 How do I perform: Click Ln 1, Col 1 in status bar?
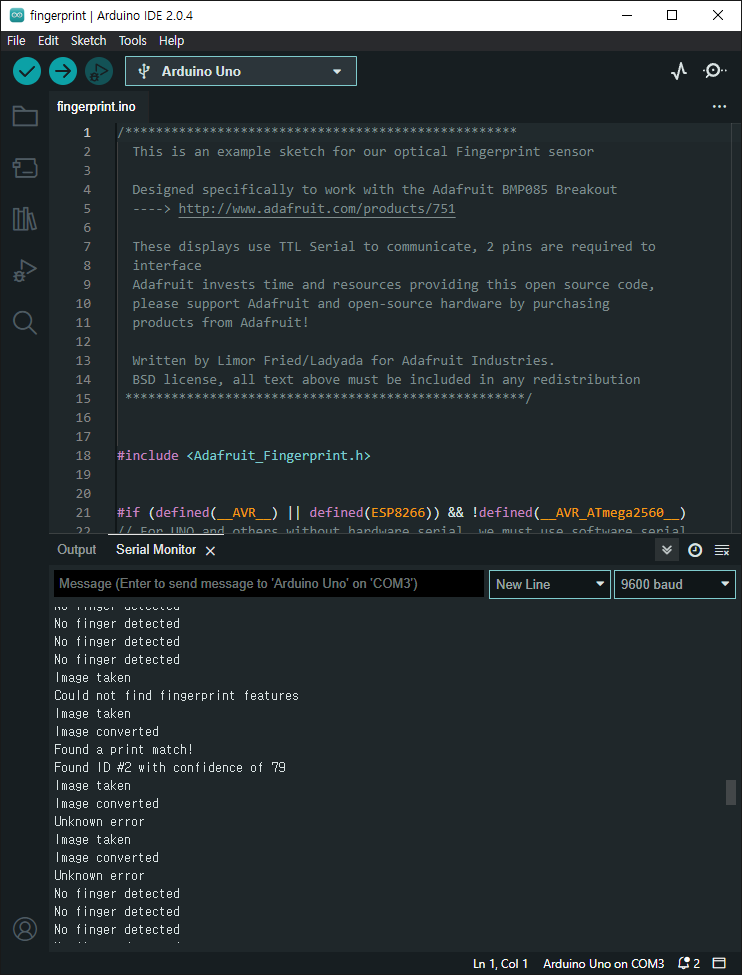500,964
